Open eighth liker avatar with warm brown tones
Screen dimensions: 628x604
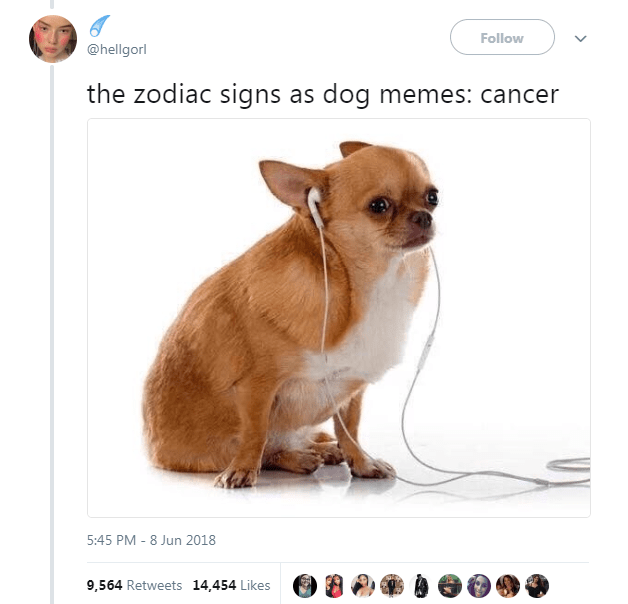pyautogui.click(x=508, y=586)
